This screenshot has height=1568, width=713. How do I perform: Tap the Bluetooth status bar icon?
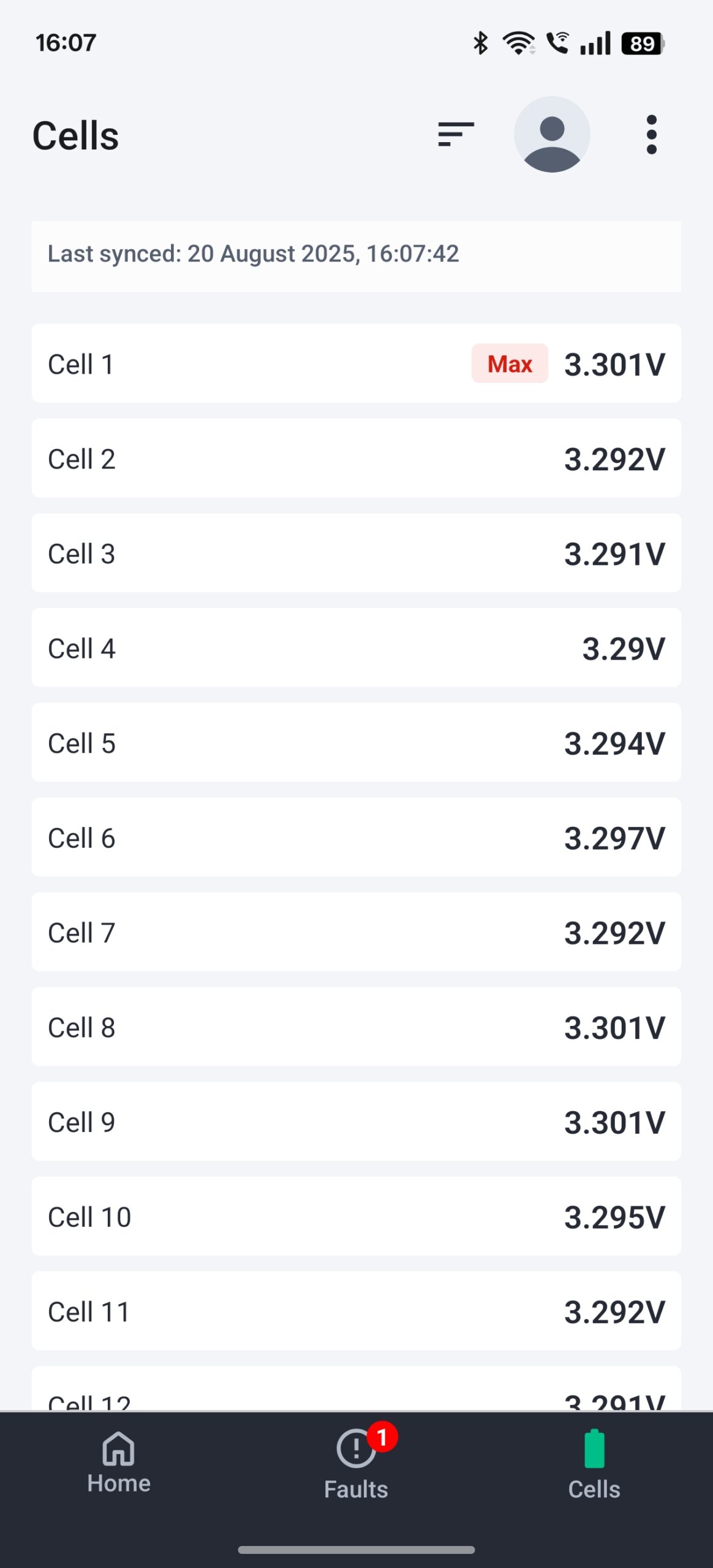[x=481, y=43]
